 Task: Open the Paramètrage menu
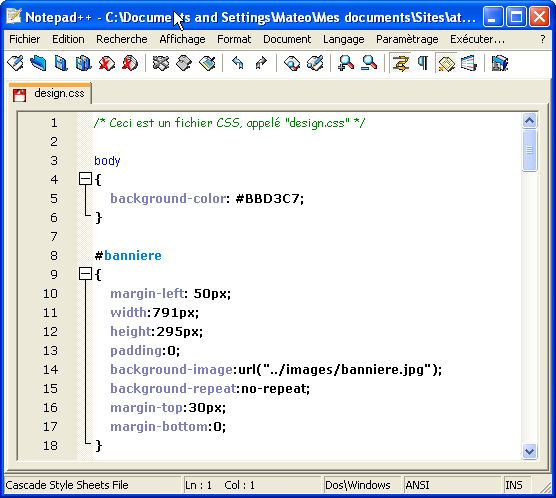[407, 39]
